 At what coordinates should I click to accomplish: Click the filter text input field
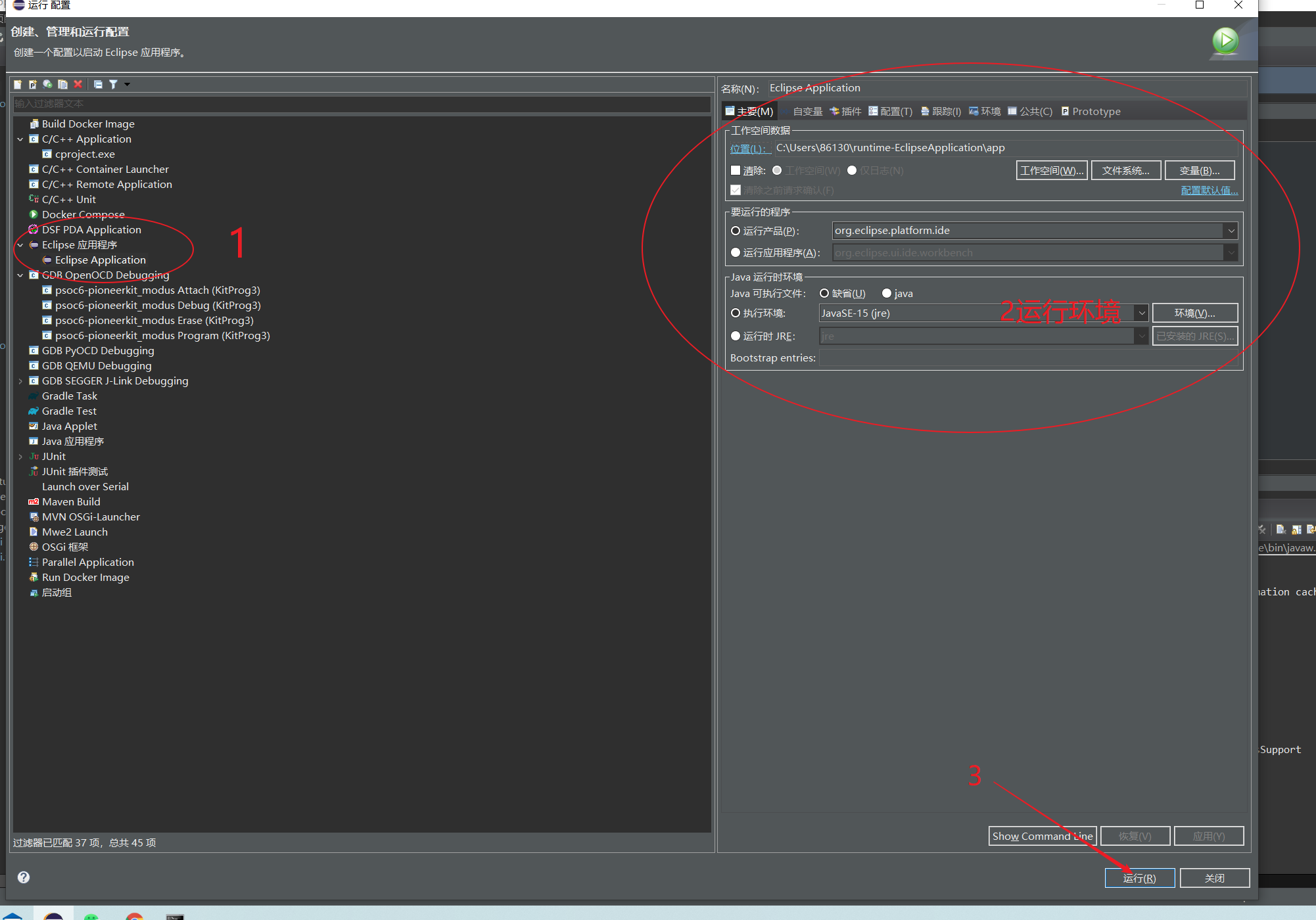[x=362, y=104]
